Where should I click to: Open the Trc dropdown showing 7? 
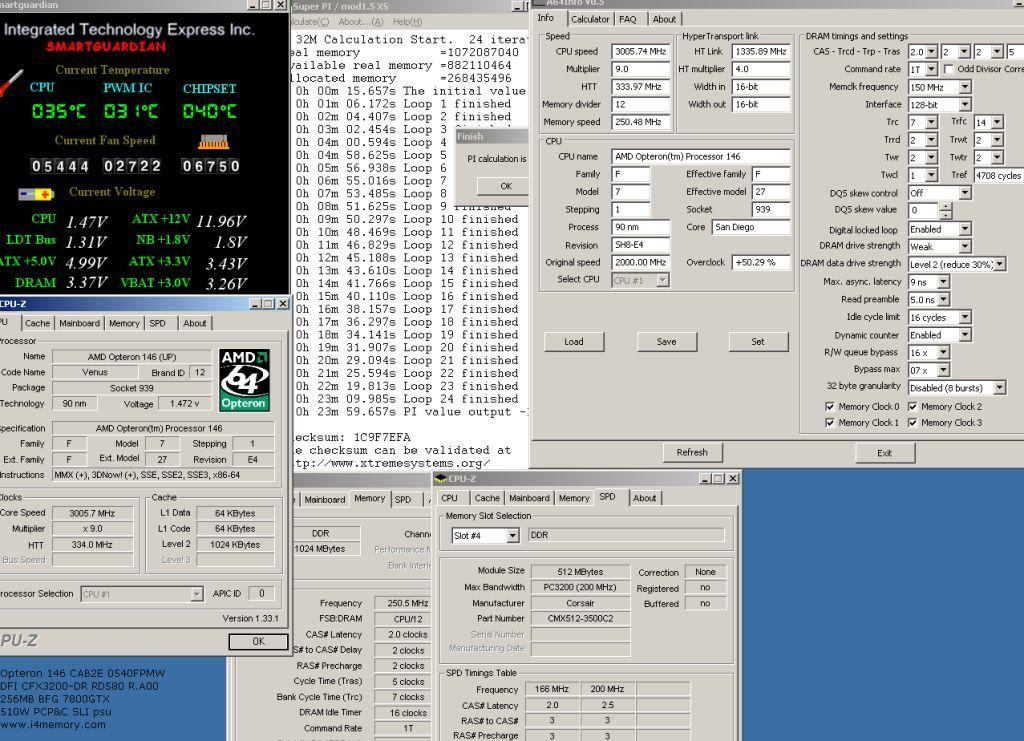[932, 122]
